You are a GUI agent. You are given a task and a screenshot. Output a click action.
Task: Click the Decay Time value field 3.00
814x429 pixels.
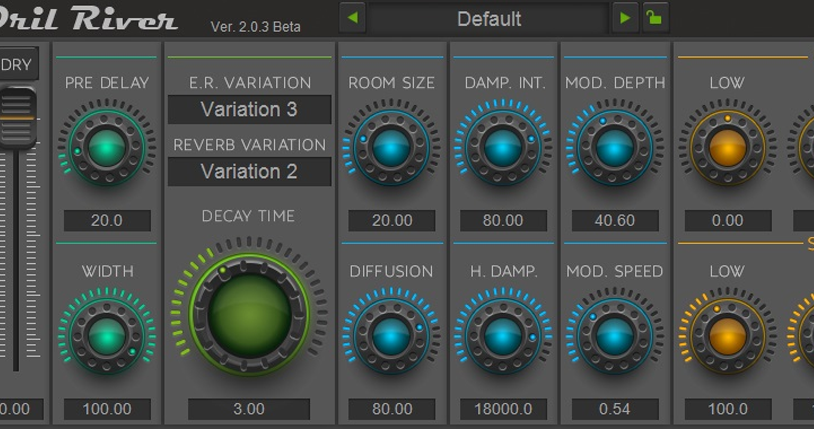249,409
